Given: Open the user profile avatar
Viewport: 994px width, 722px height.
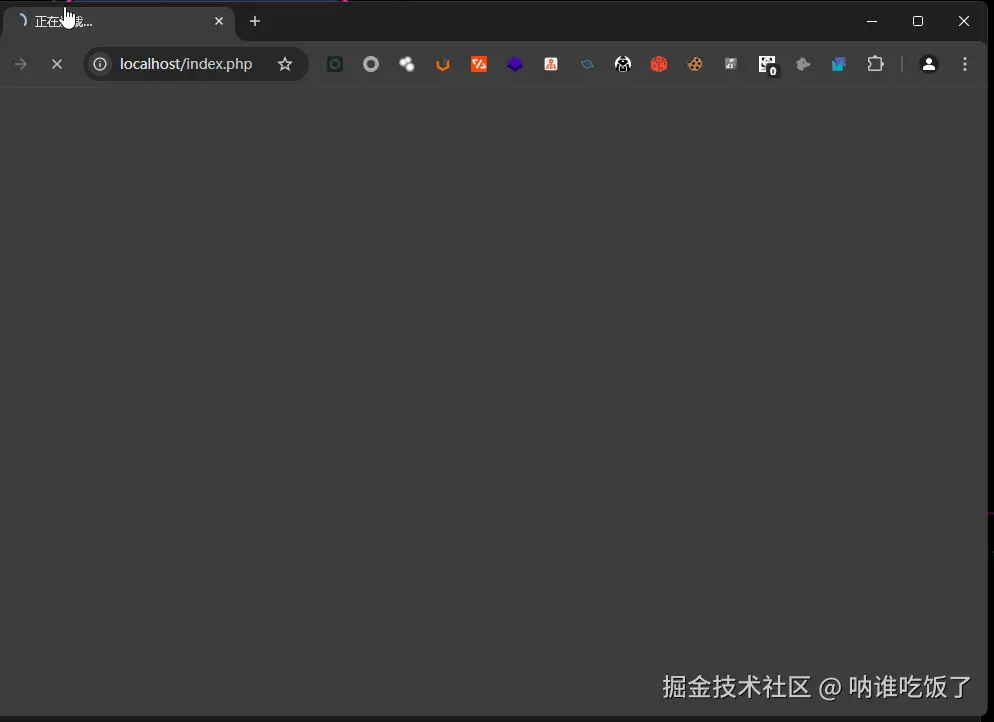Looking at the screenshot, I should pos(929,64).
